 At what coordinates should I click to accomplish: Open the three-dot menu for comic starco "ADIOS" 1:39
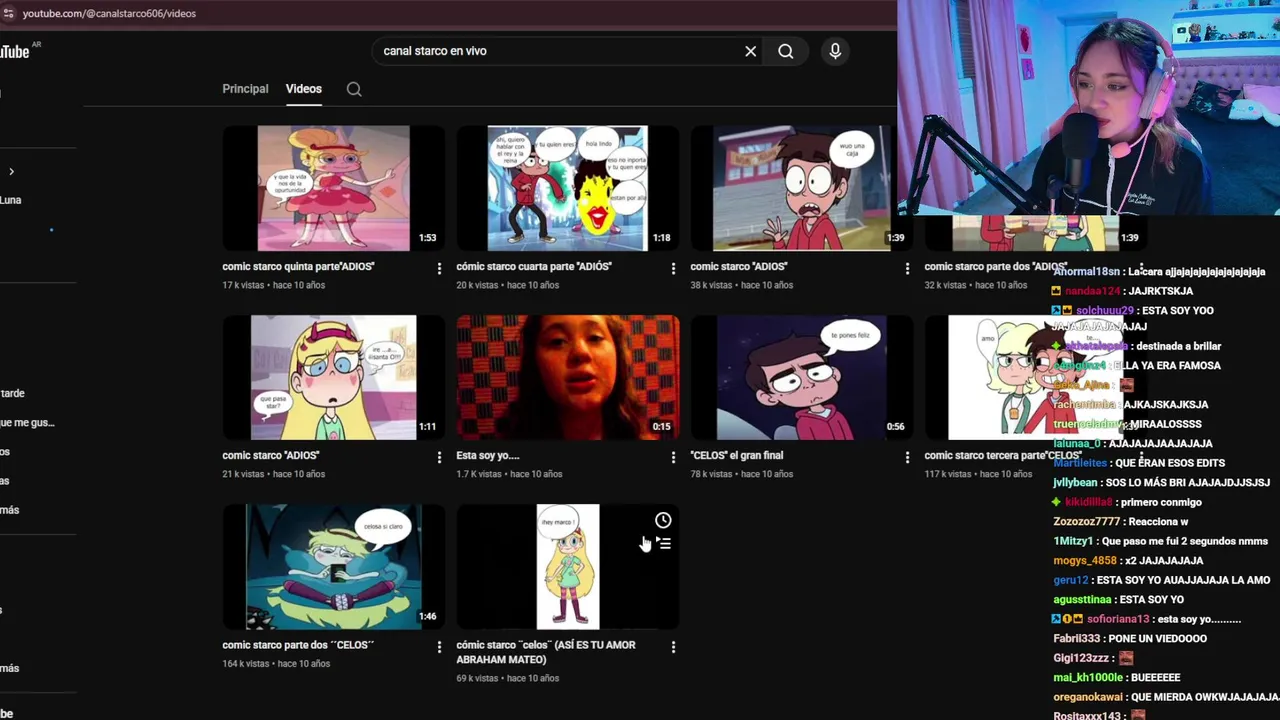pos(907,268)
